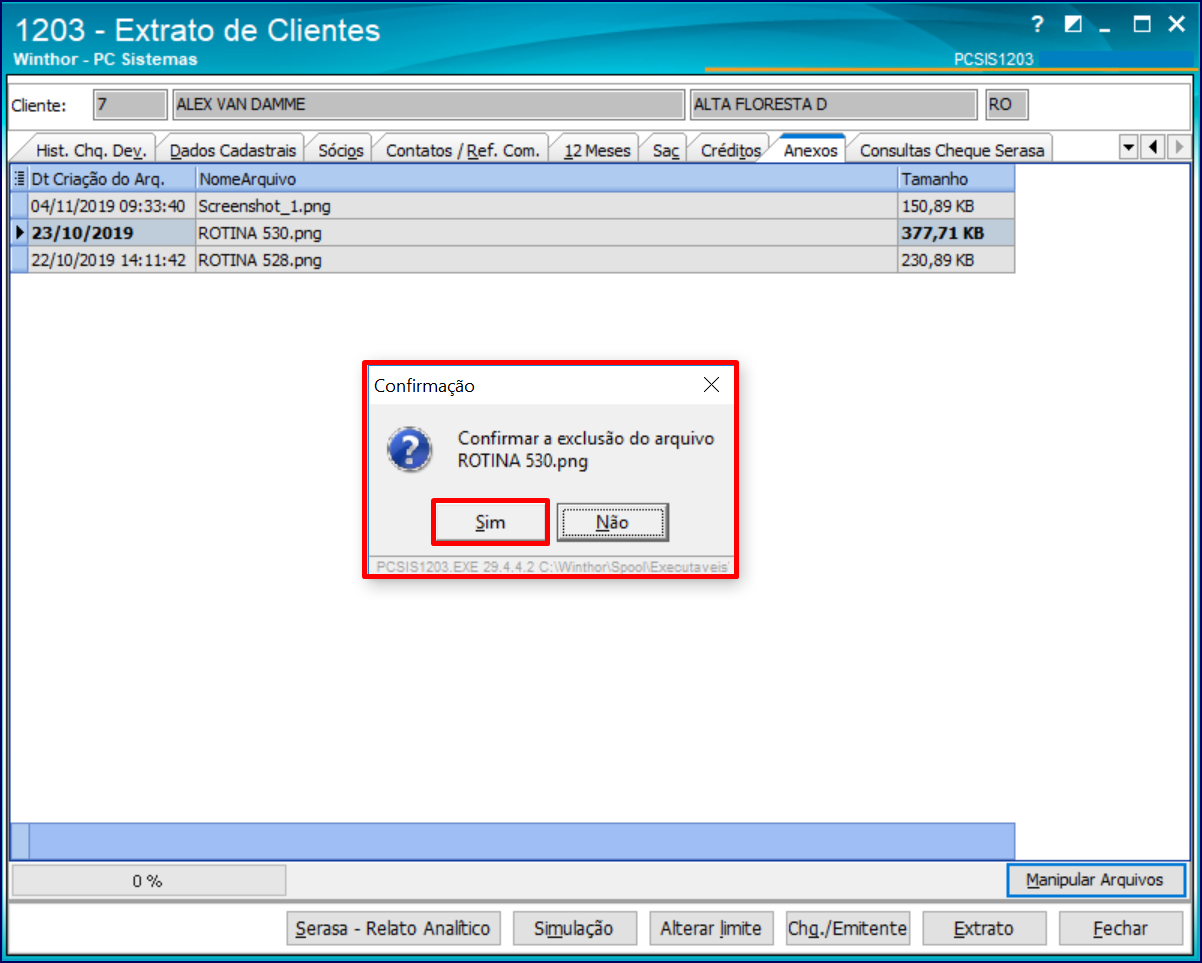Click the 377,71 KB size cell
The width and height of the screenshot is (1202, 963).
click(x=956, y=233)
